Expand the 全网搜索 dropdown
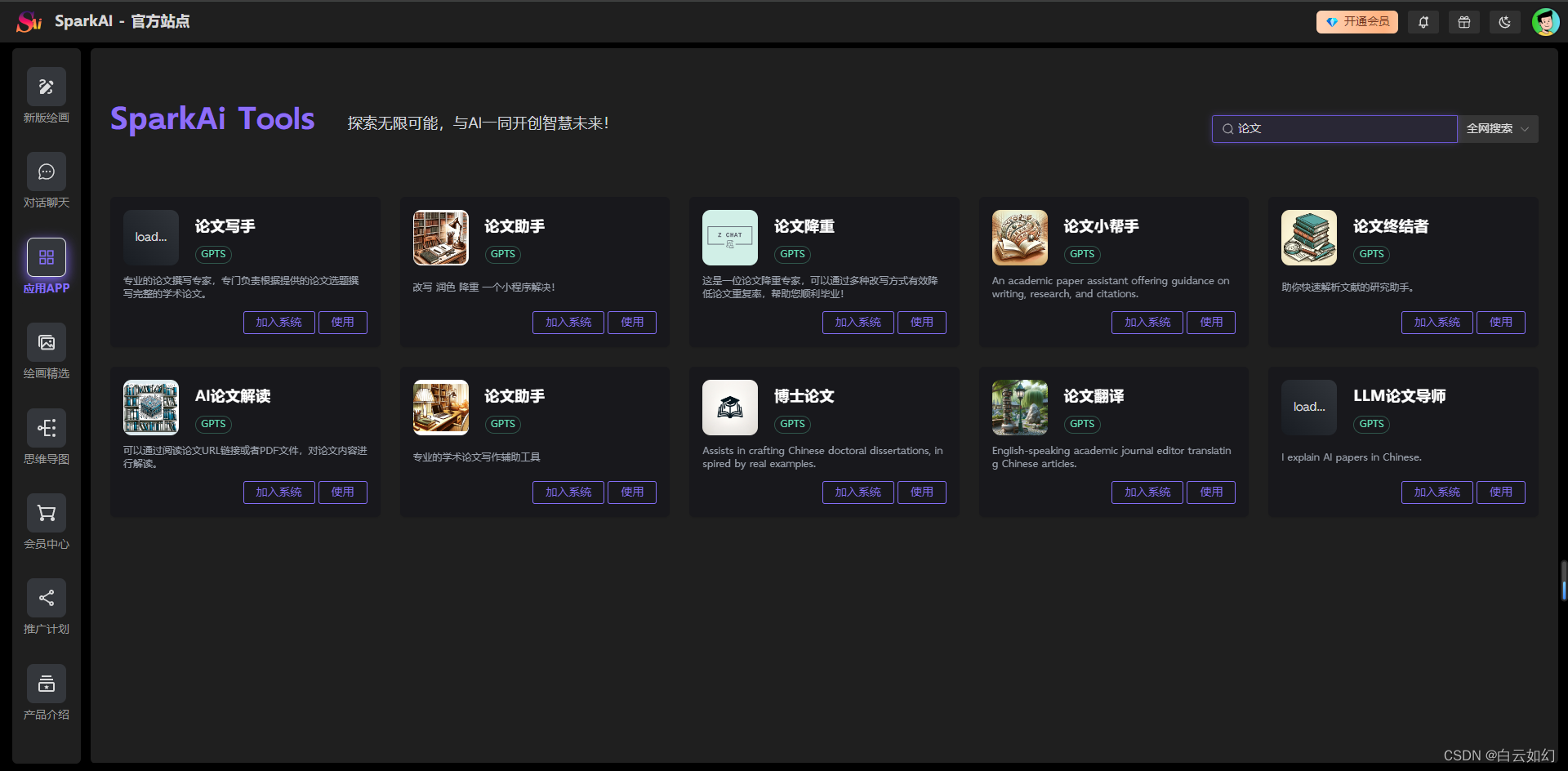Viewport: 1568px width, 771px height. [x=1498, y=129]
